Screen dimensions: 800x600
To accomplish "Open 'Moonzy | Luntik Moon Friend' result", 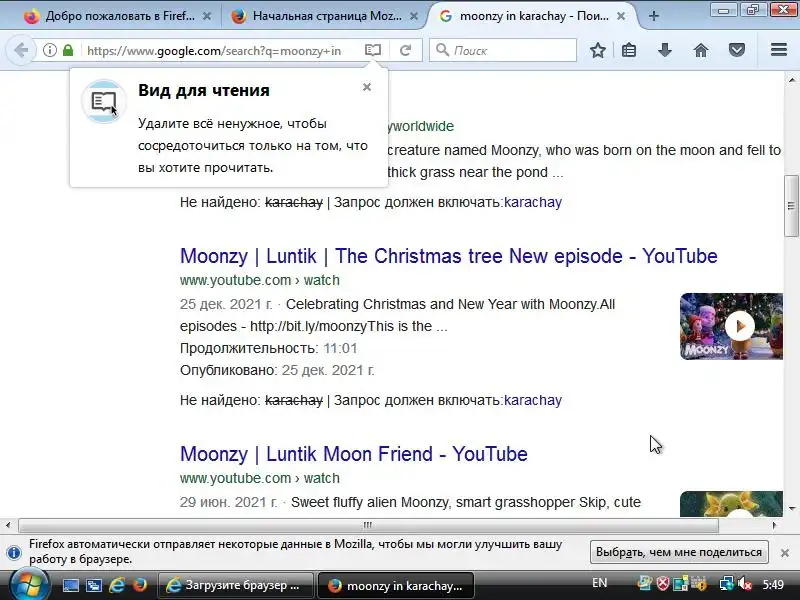I will pos(354,454).
